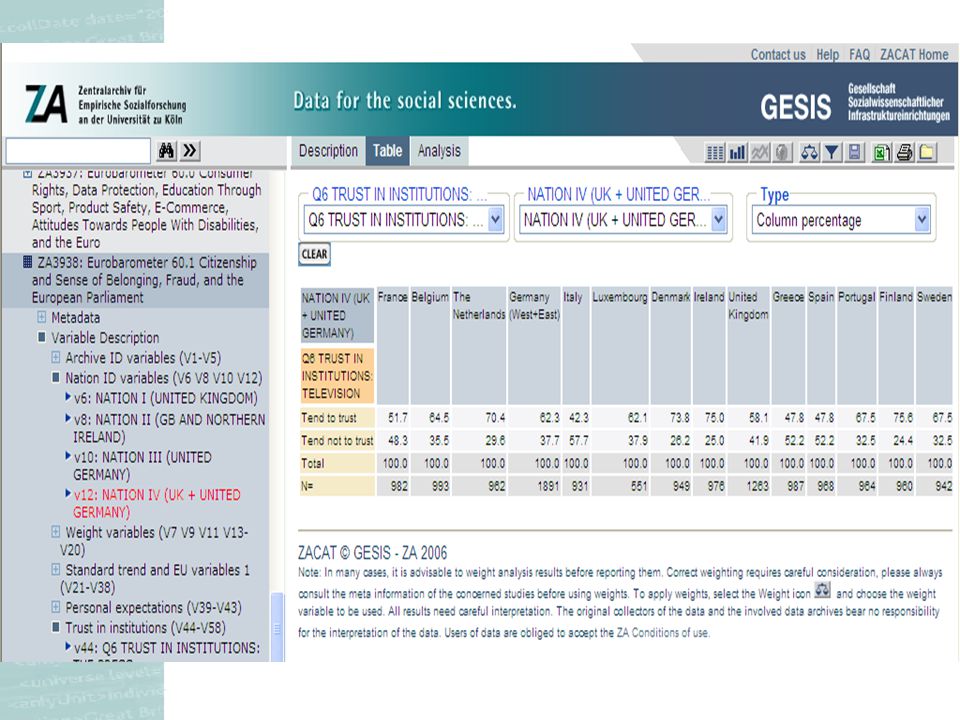This screenshot has width=960, height=720.
Task: Click the left tree panel scrollbar
Action: click(x=277, y=626)
